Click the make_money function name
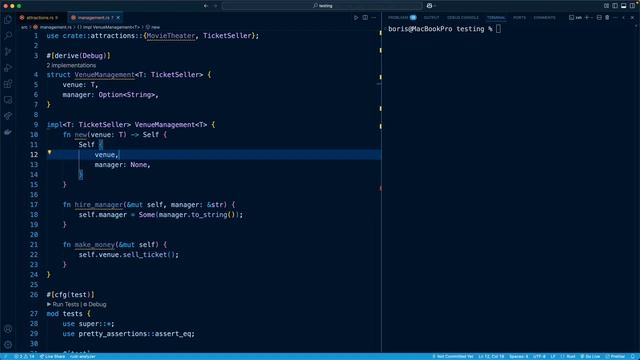This screenshot has height=360, width=640. tap(94, 244)
